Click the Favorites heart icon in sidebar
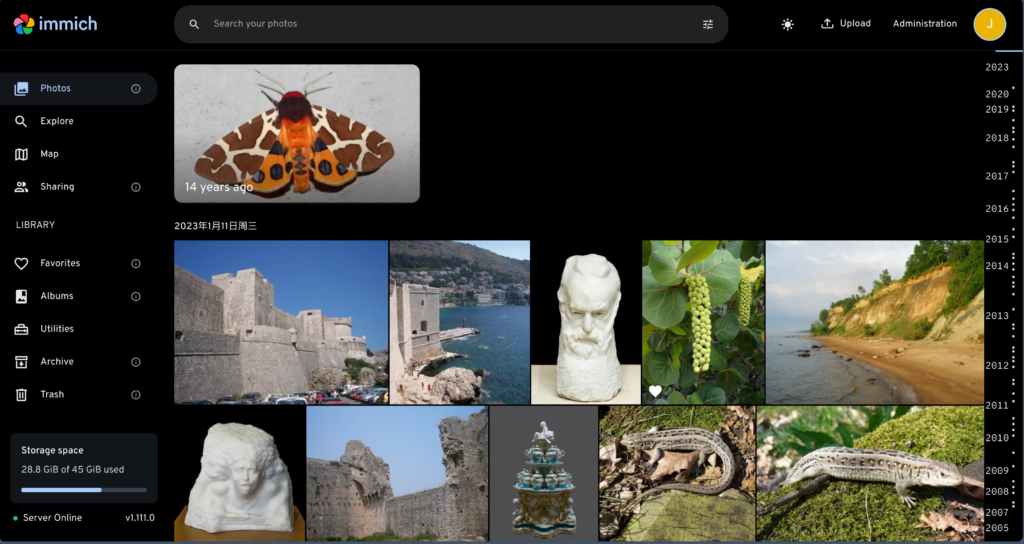This screenshot has width=1024, height=544. [22, 264]
